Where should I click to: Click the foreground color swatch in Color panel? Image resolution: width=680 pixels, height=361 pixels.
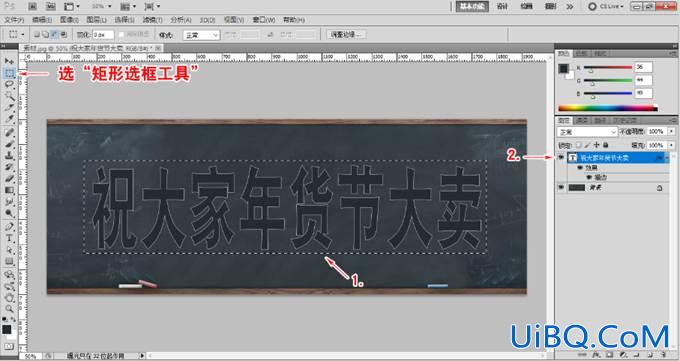pos(563,69)
